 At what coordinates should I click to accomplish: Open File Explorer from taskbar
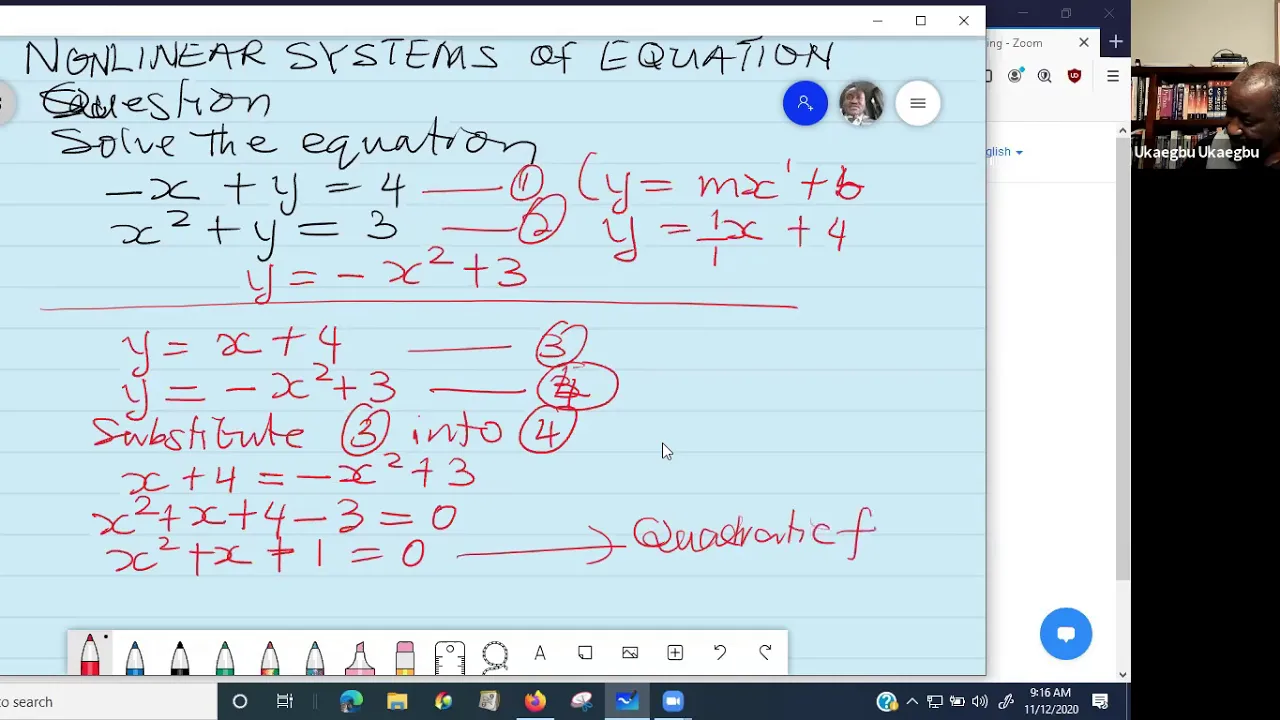click(x=397, y=702)
